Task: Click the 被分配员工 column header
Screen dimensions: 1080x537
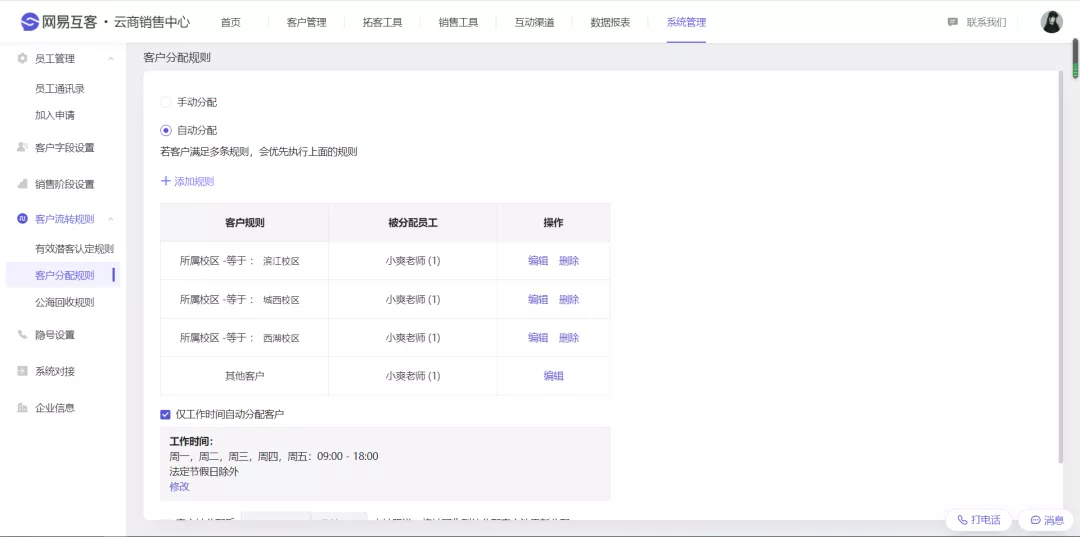Action: point(413,222)
